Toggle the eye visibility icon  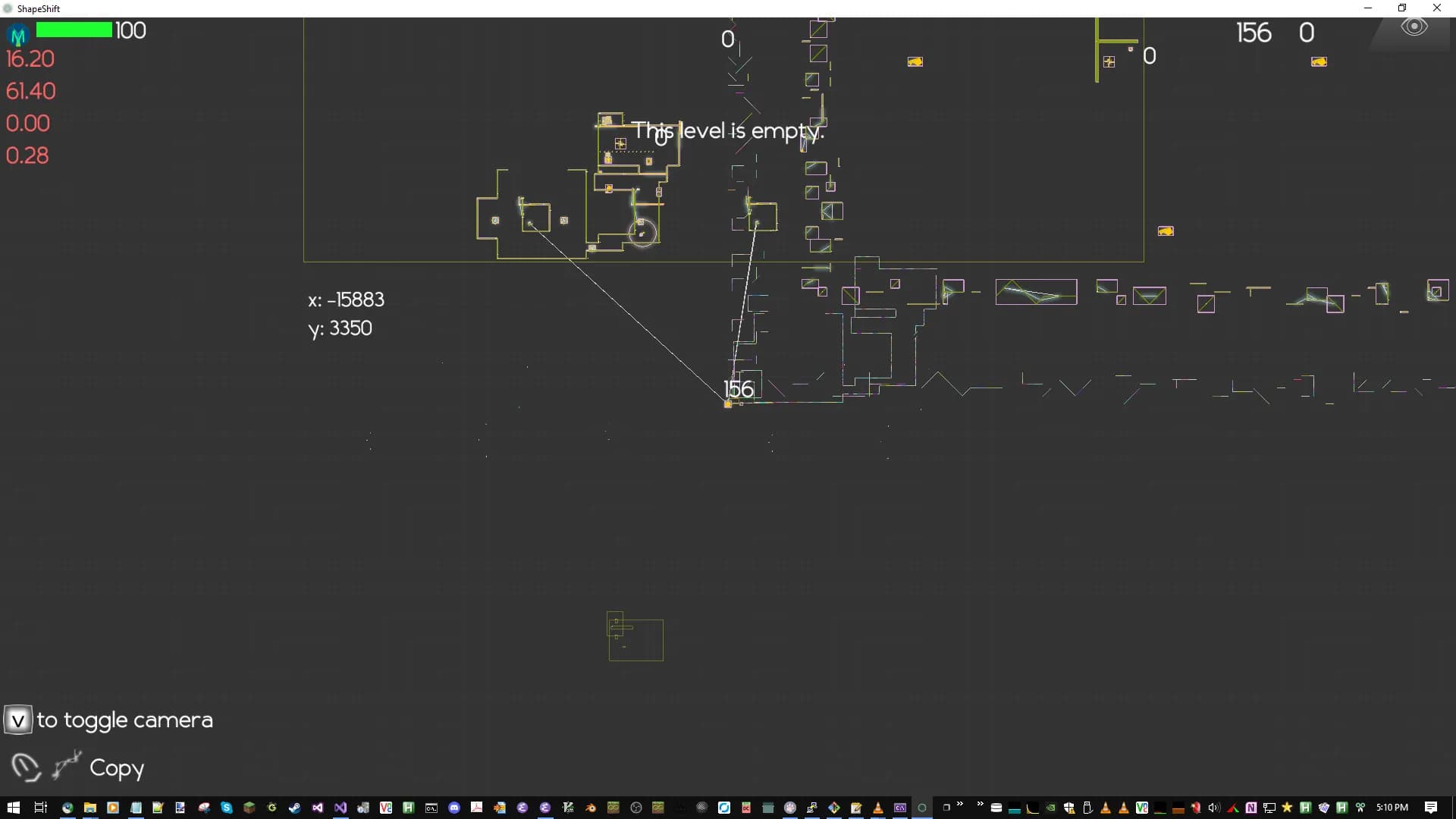click(1414, 27)
